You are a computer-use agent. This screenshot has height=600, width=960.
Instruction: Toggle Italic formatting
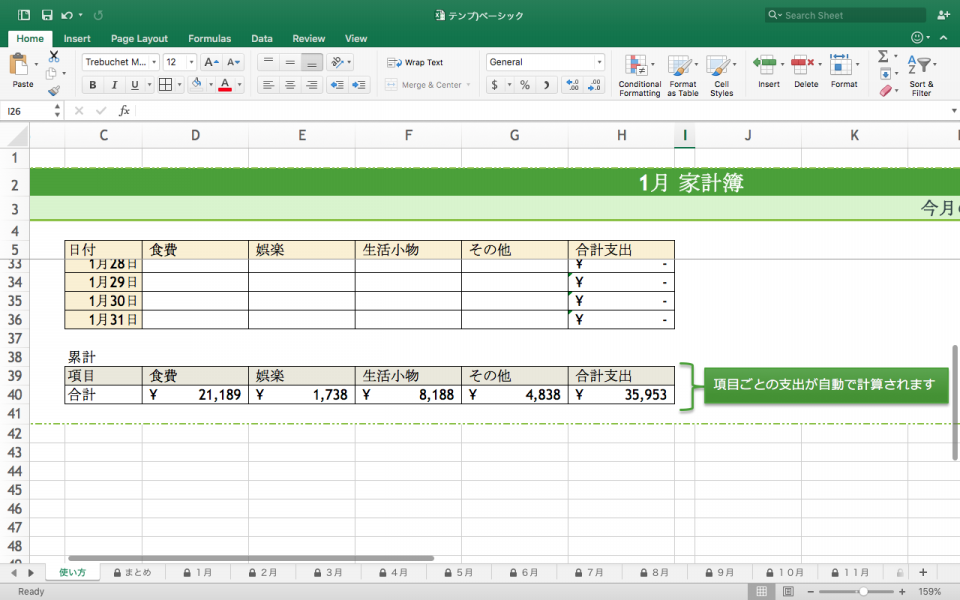pos(115,85)
